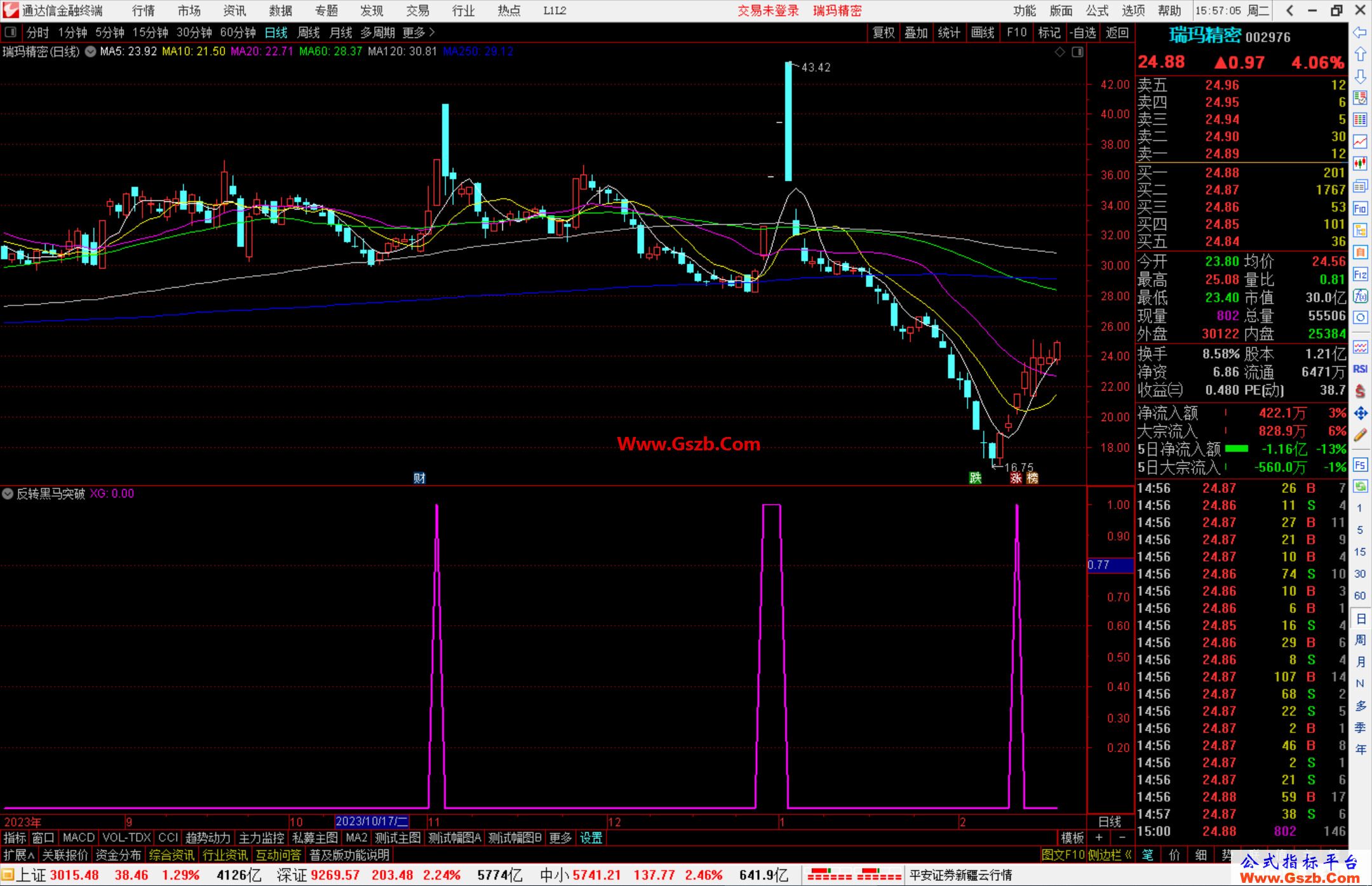Open the red line chart sidebar icon
The height and width of the screenshot is (886, 1372).
point(1360,142)
